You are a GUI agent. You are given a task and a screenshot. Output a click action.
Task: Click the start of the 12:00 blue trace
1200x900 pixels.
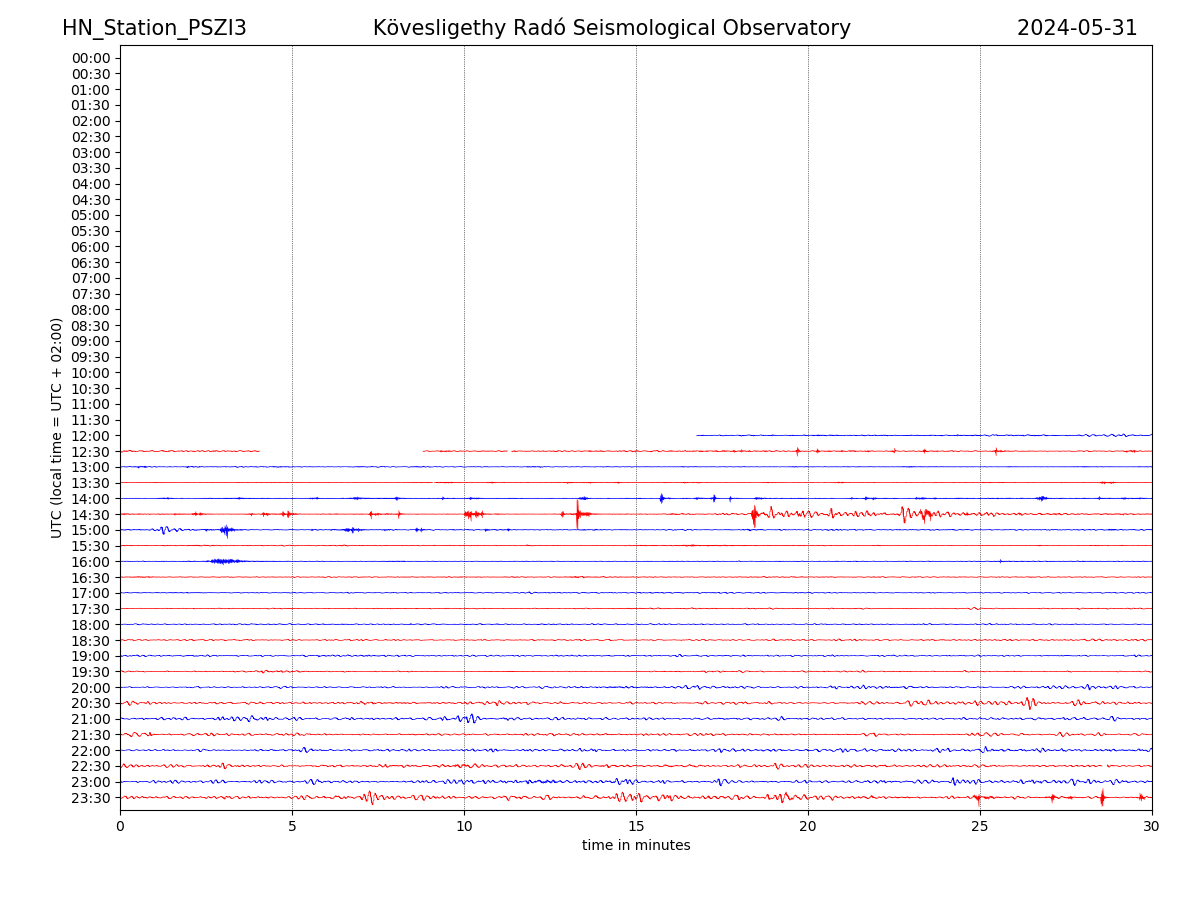[x=698, y=435]
